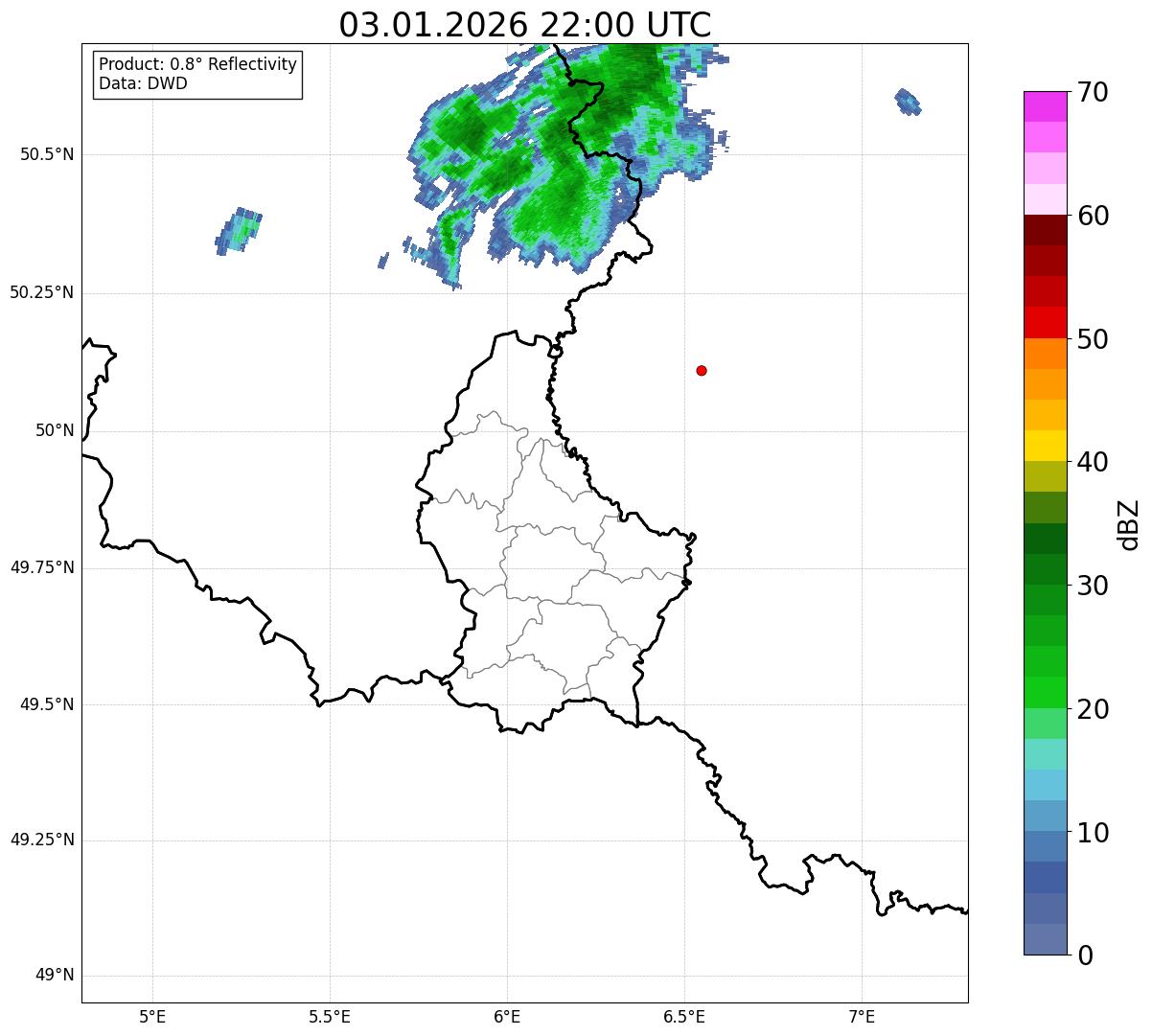1152x1036 pixels.
Task: Pick the magenta swatch at top of colorbar
Action: pyautogui.click(x=1046, y=106)
